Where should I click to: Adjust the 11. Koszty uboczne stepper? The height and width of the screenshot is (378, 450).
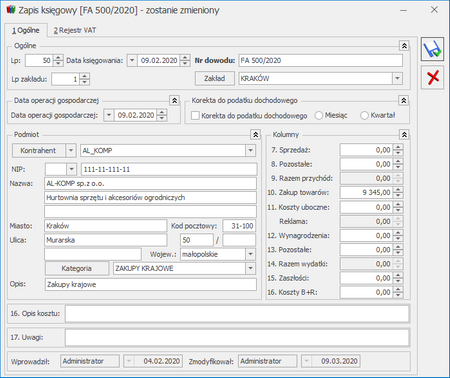pyautogui.click(x=398, y=207)
